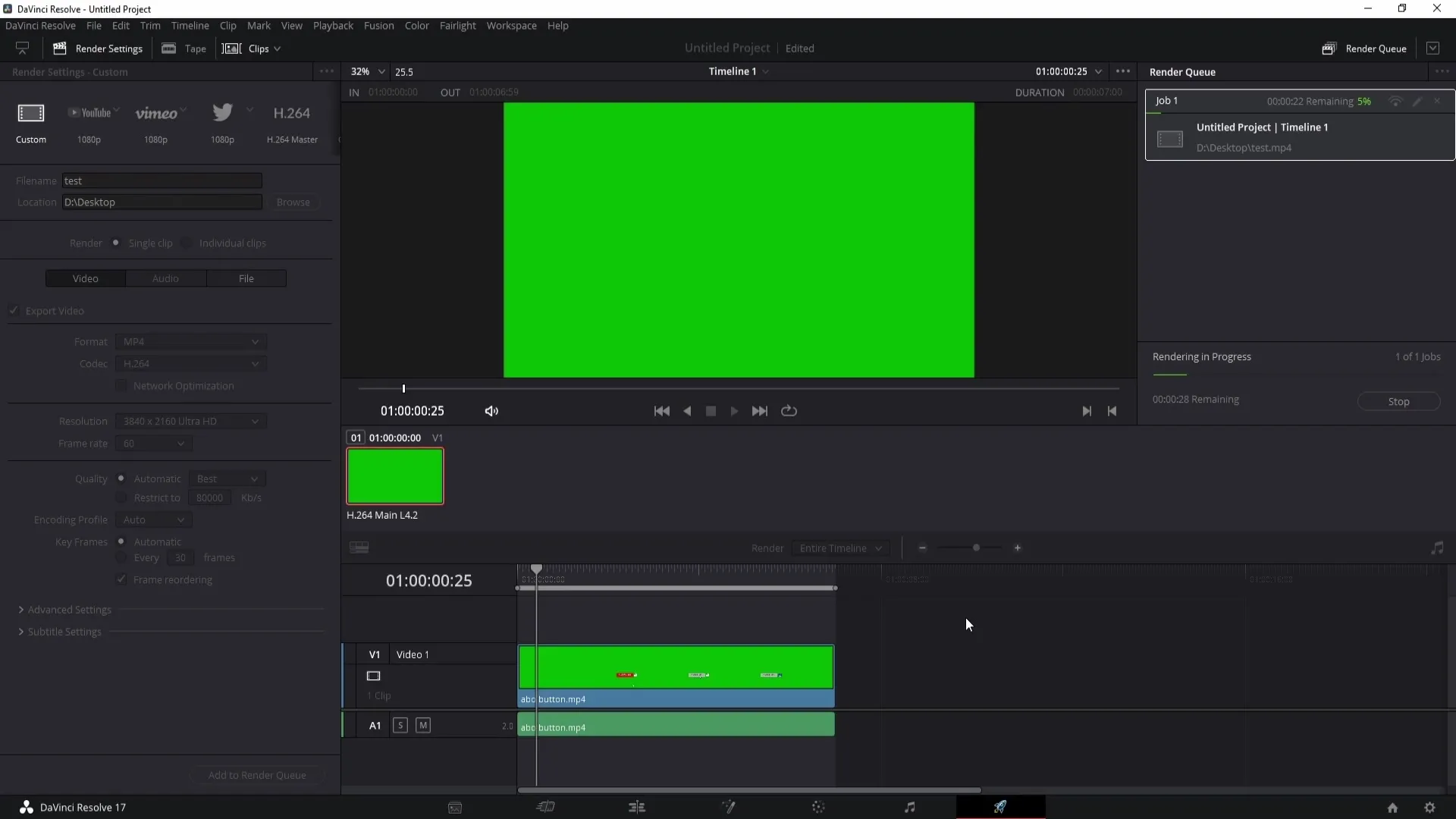Open the Timeline menu
Screen dimensions: 1456x819
[190, 26]
